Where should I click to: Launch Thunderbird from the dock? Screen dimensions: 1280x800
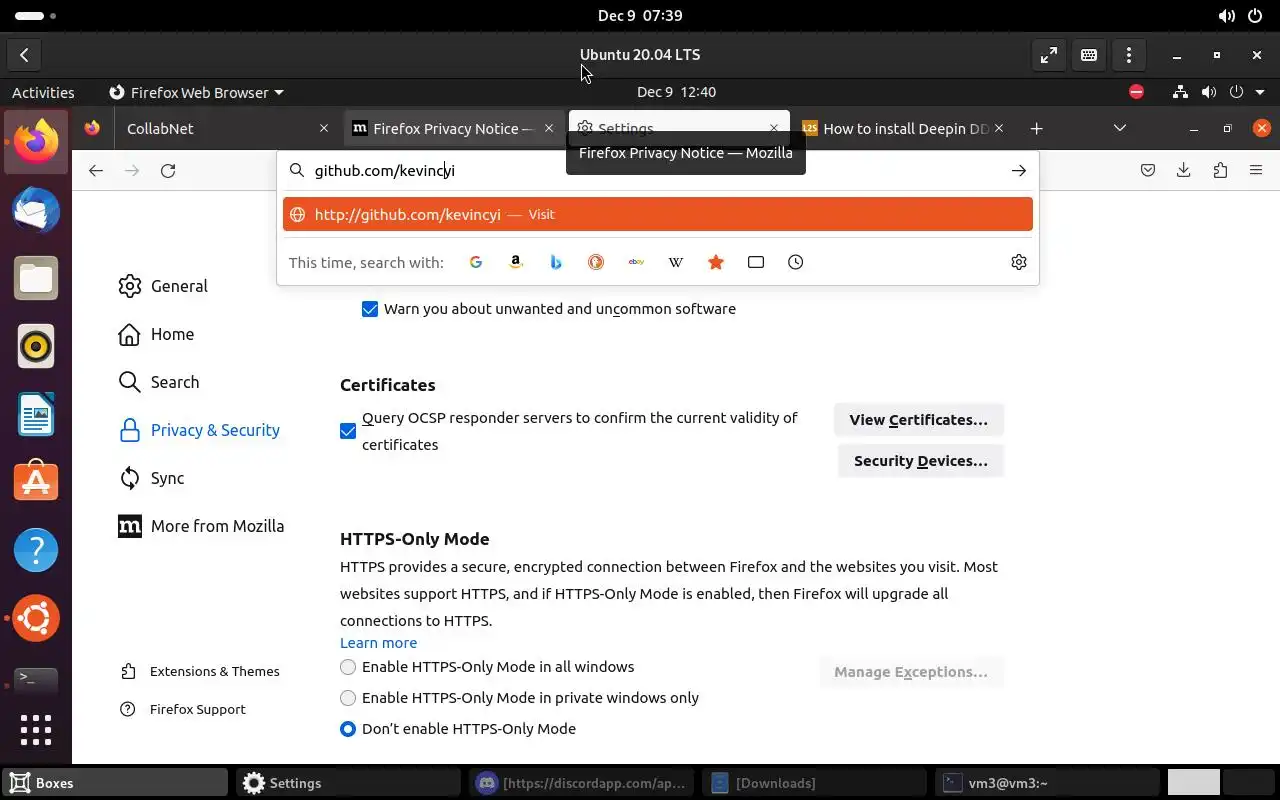pos(36,211)
